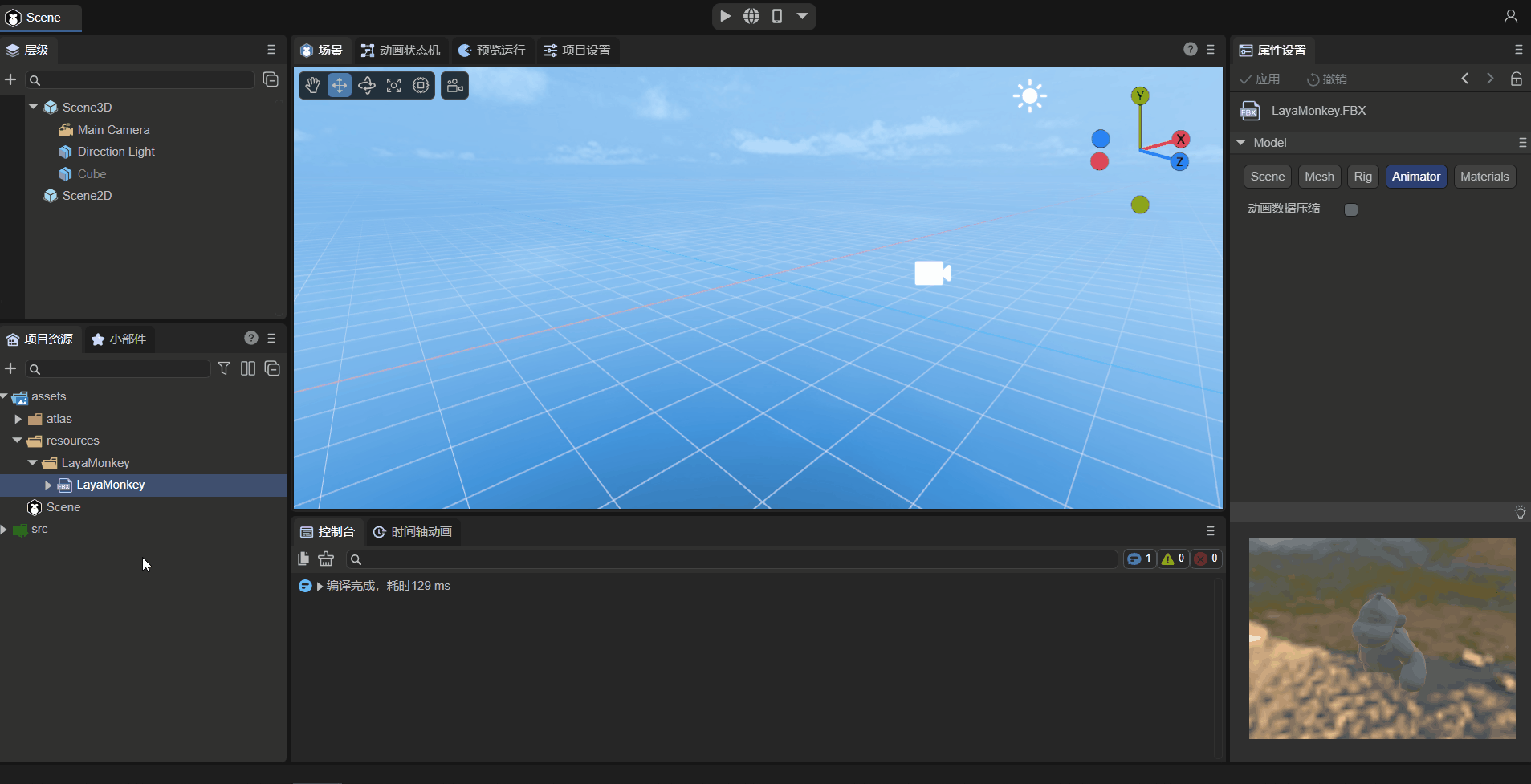Click the Rig button in Model section

click(1362, 177)
